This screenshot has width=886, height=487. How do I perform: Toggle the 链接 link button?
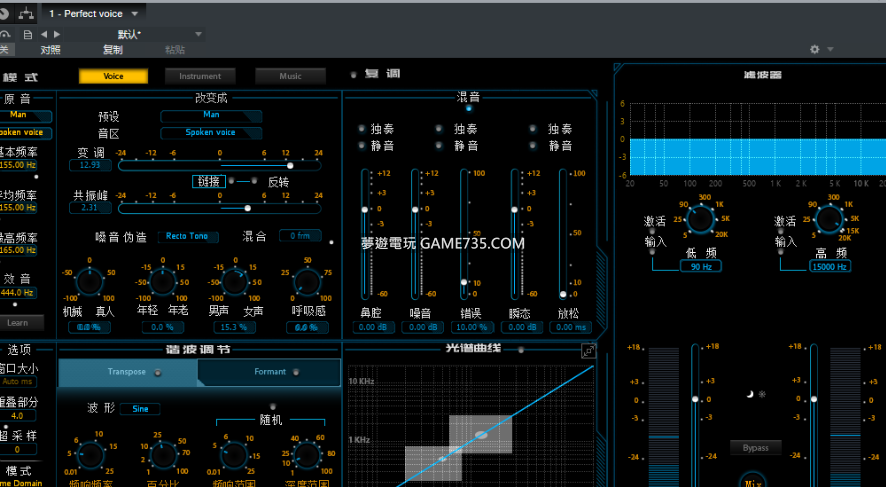pos(207,181)
